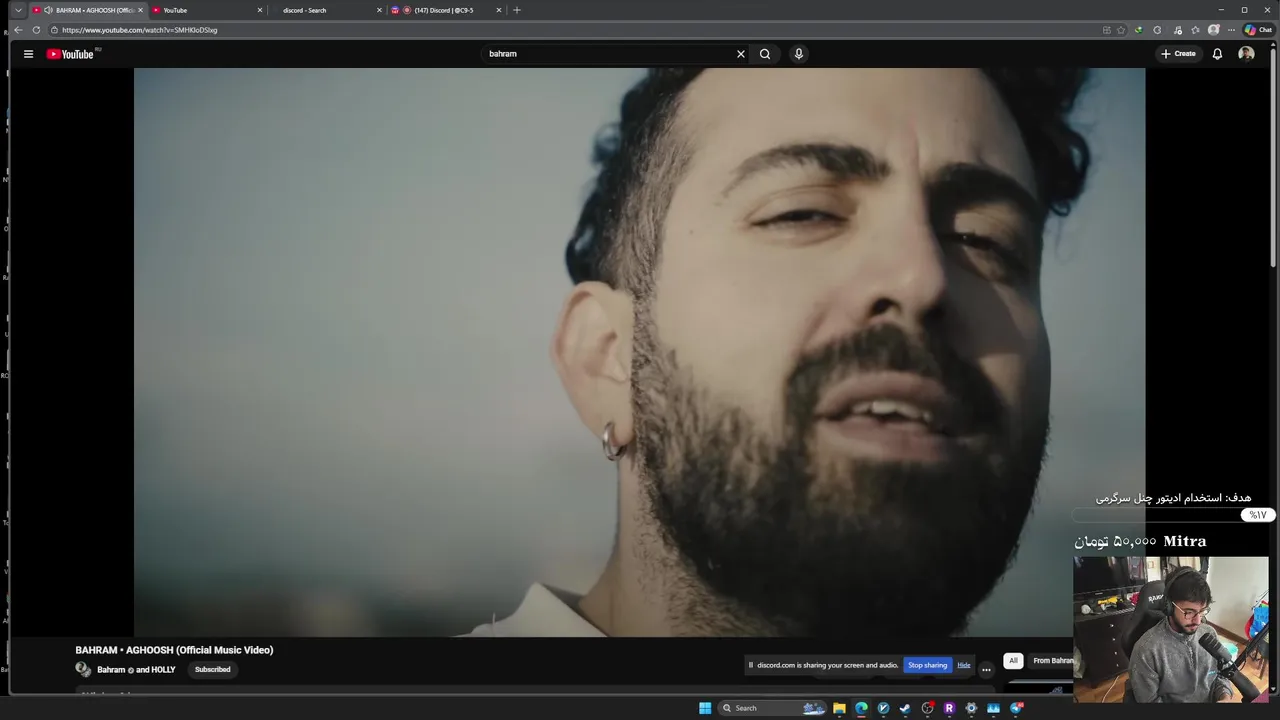The width and height of the screenshot is (1280, 720).
Task: Switch to the 'discord - Search' tab
Action: 327,10
